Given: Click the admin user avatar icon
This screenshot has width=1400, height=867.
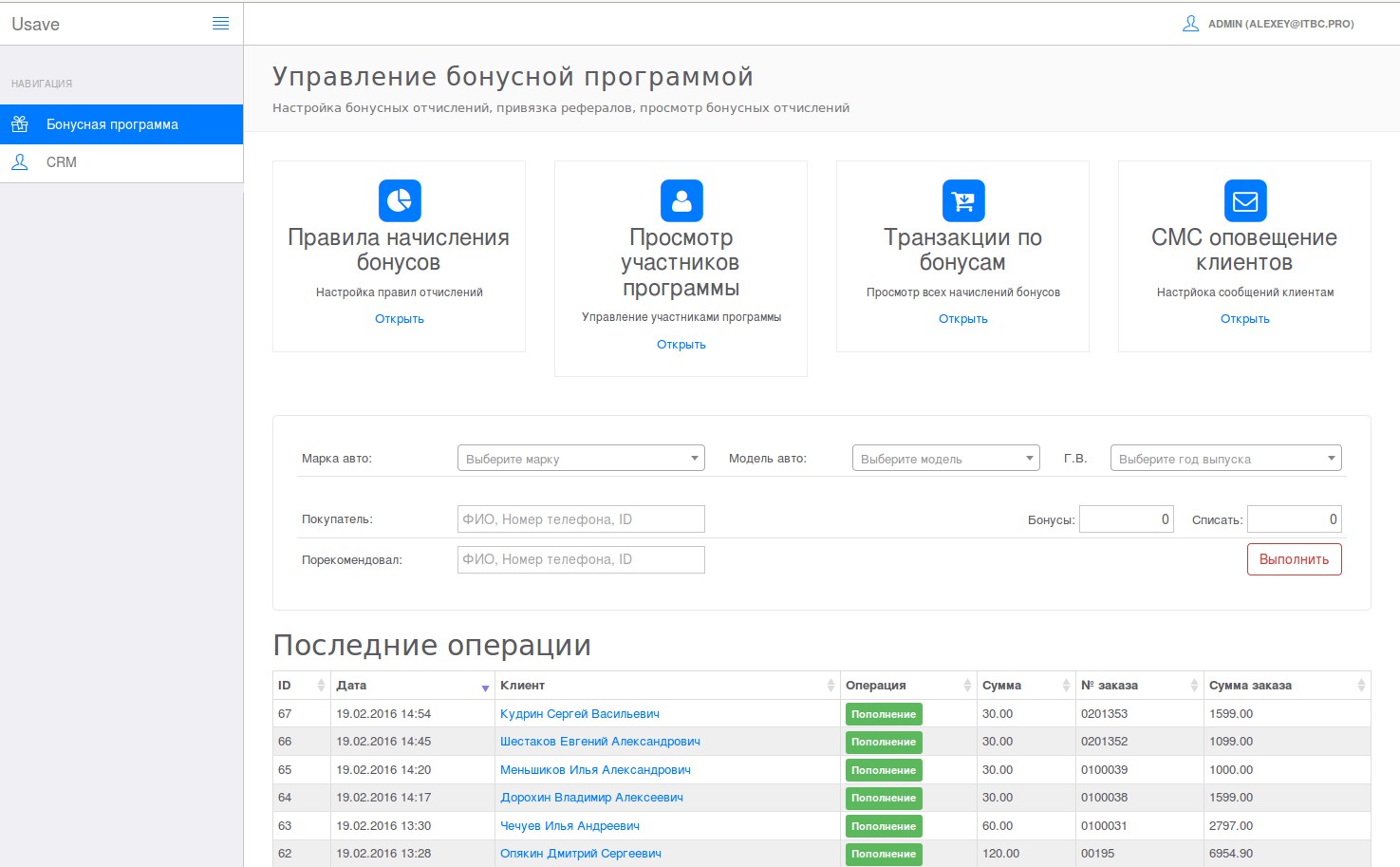Looking at the screenshot, I should click(1190, 24).
